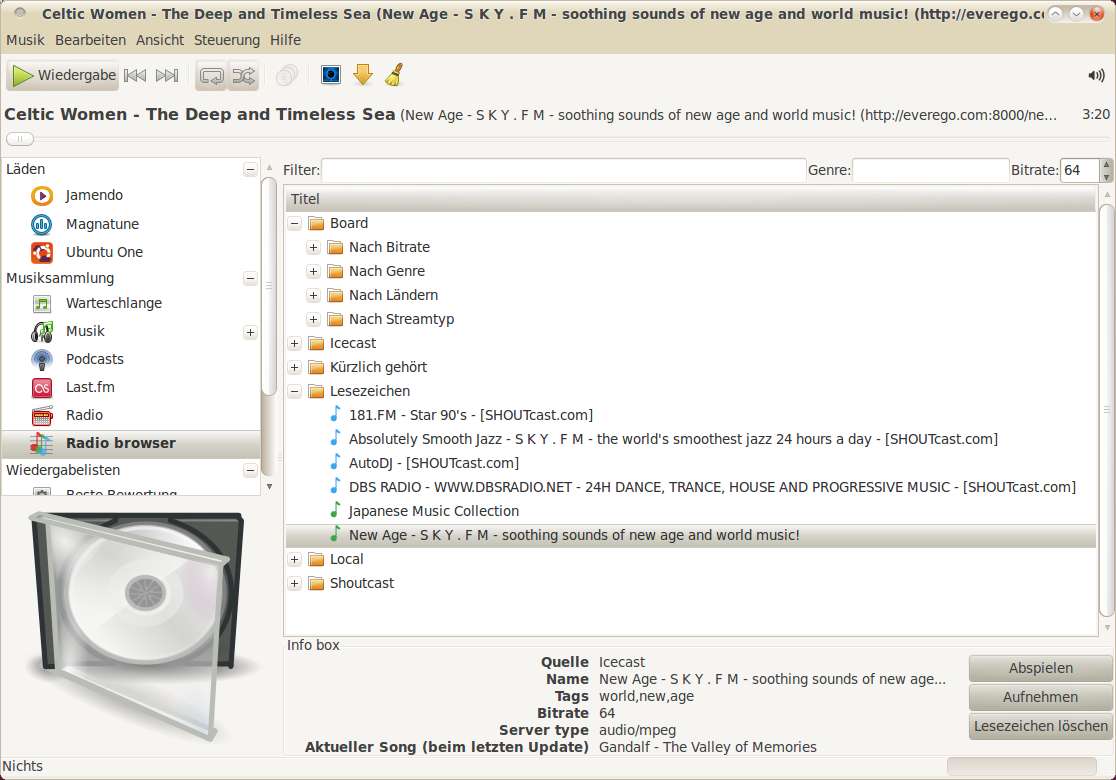Open the Ansicht menu

(160, 40)
